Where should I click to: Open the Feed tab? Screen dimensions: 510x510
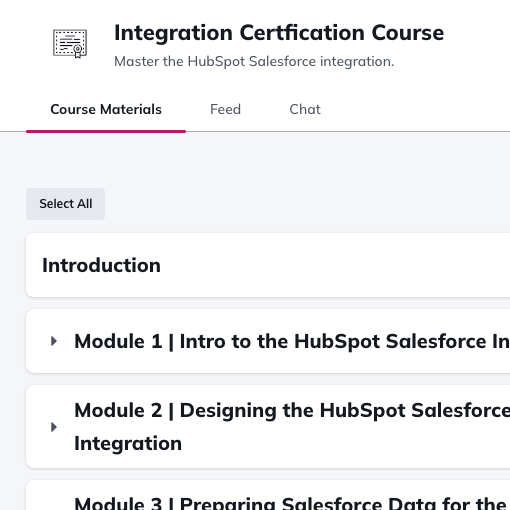pyautogui.click(x=225, y=109)
